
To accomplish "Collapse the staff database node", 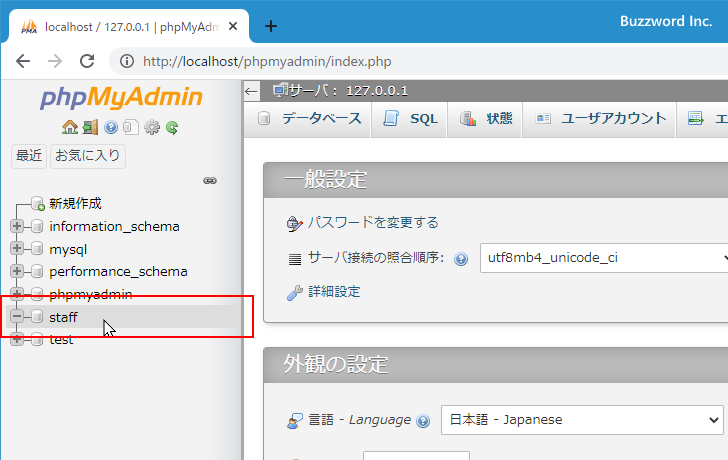I will click(17, 317).
